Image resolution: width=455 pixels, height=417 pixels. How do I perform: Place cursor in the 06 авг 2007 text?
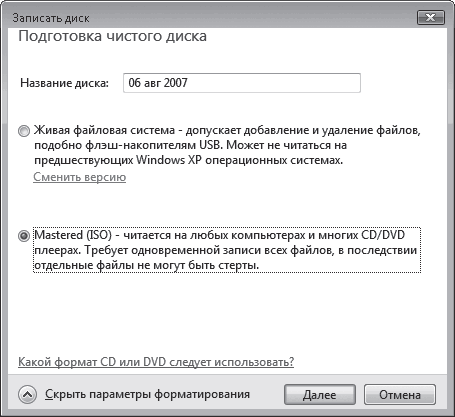click(158, 83)
